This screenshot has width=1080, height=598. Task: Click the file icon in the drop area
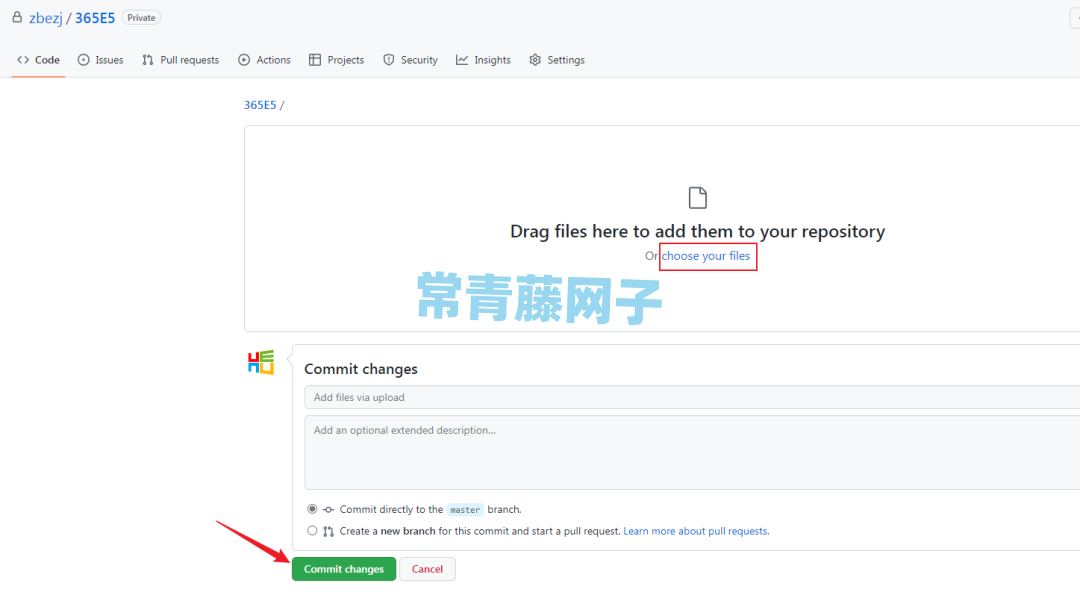698,198
